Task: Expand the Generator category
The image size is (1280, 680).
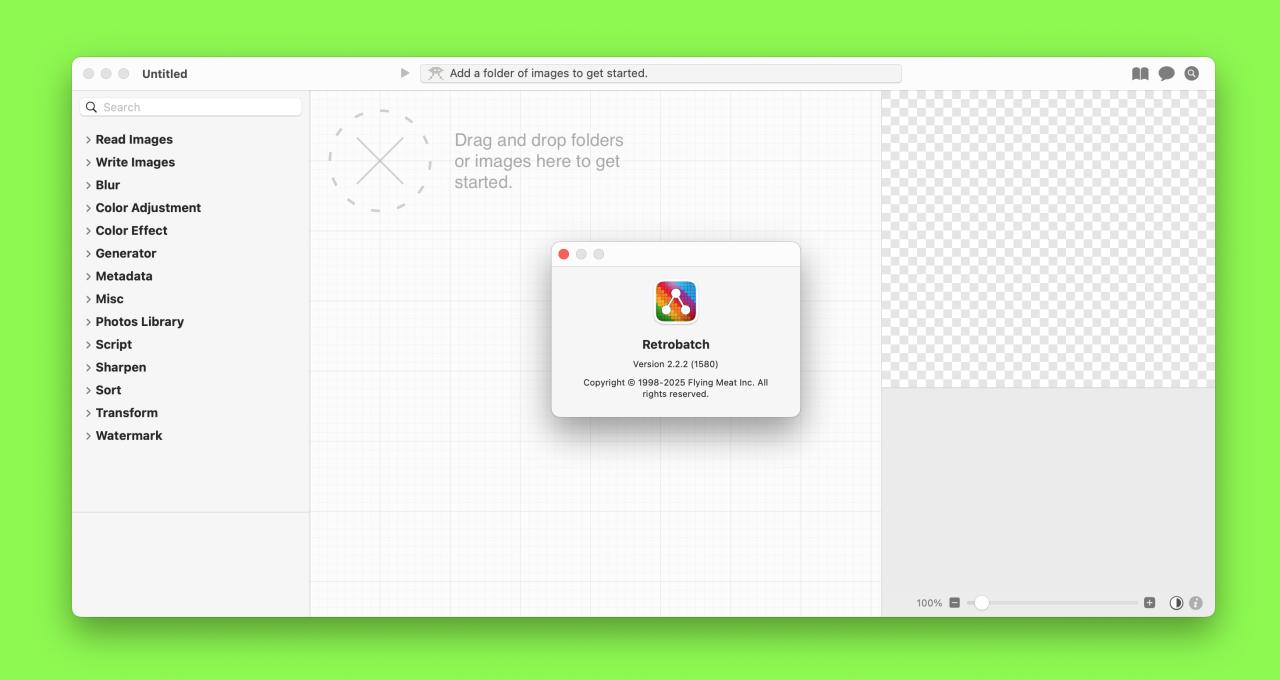Action: 88,253
